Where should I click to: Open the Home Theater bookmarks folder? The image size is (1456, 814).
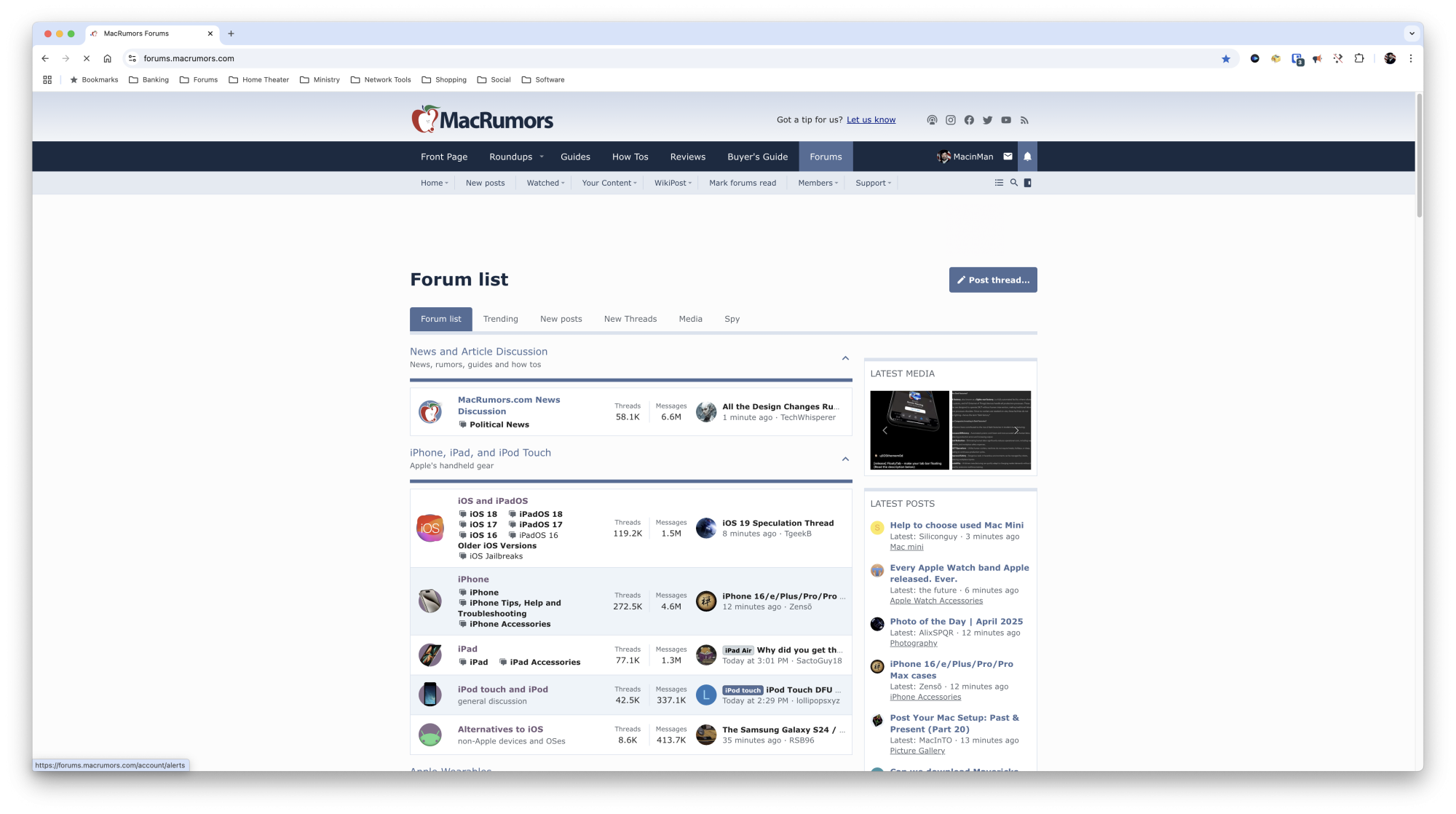(x=259, y=80)
